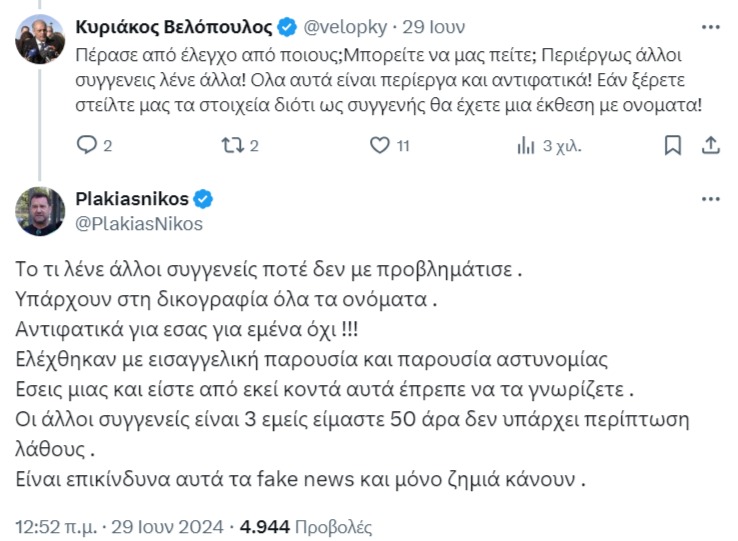This screenshot has width=738, height=541.
Task: Click the @PlakiasNikos handle
Action: click(139, 224)
